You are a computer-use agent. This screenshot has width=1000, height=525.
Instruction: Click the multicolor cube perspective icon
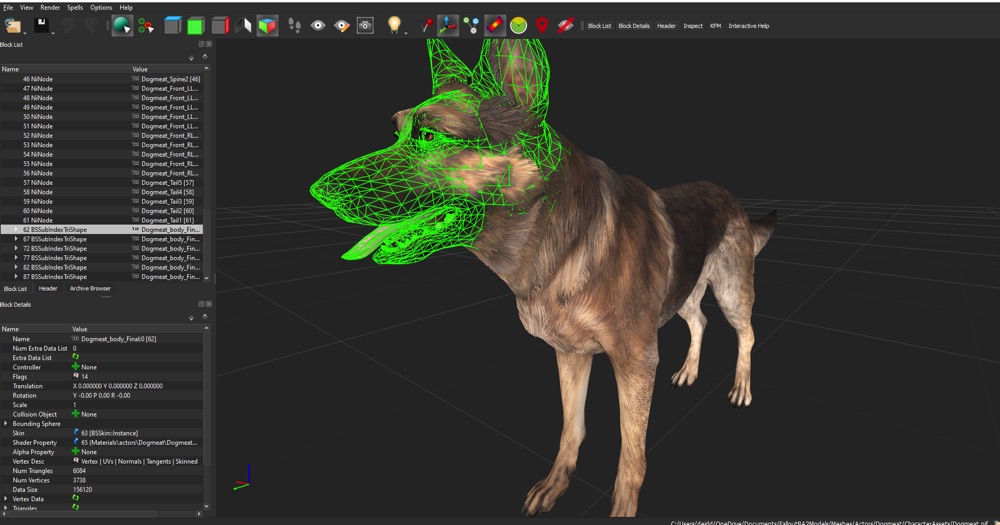coord(267,26)
